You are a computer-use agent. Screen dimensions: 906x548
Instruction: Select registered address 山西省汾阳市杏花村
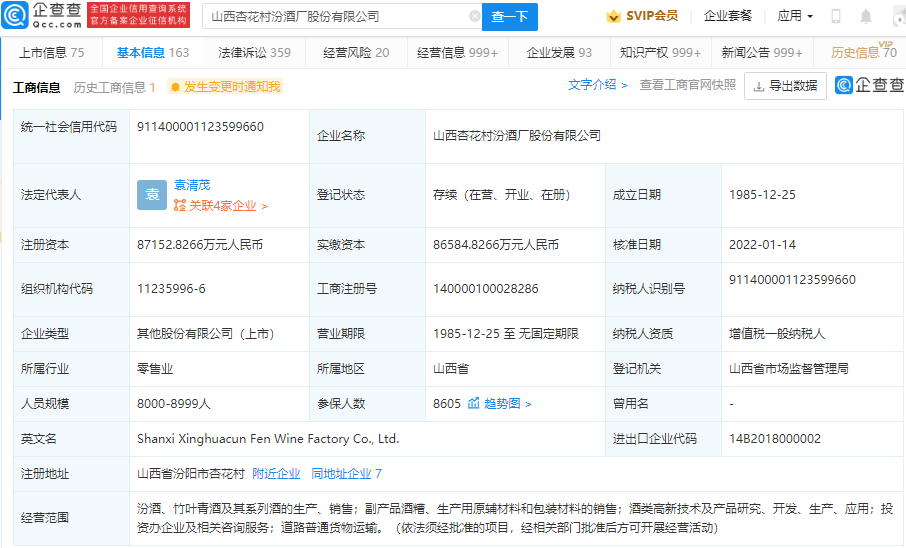click(x=191, y=474)
